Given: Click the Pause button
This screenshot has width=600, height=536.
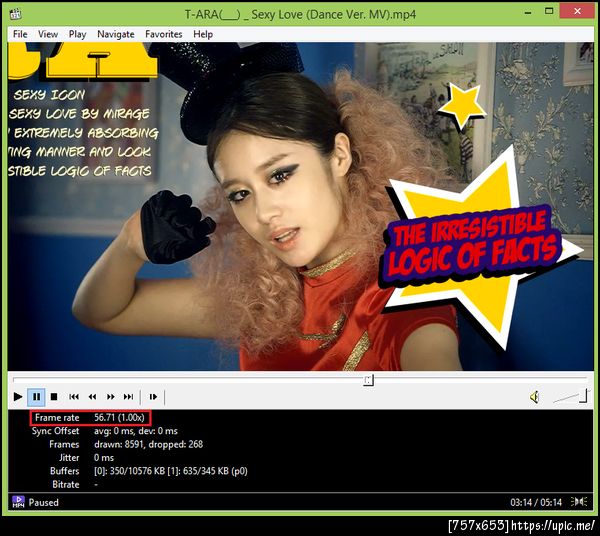Looking at the screenshot, I should point(36,397).
